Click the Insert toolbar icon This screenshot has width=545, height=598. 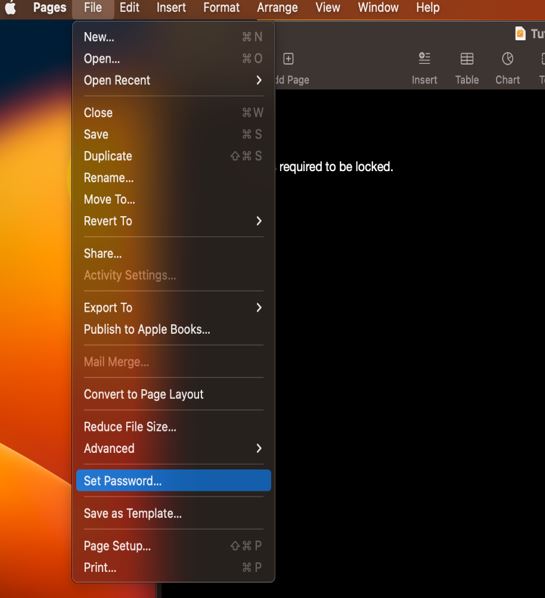[x=424, y=58]
